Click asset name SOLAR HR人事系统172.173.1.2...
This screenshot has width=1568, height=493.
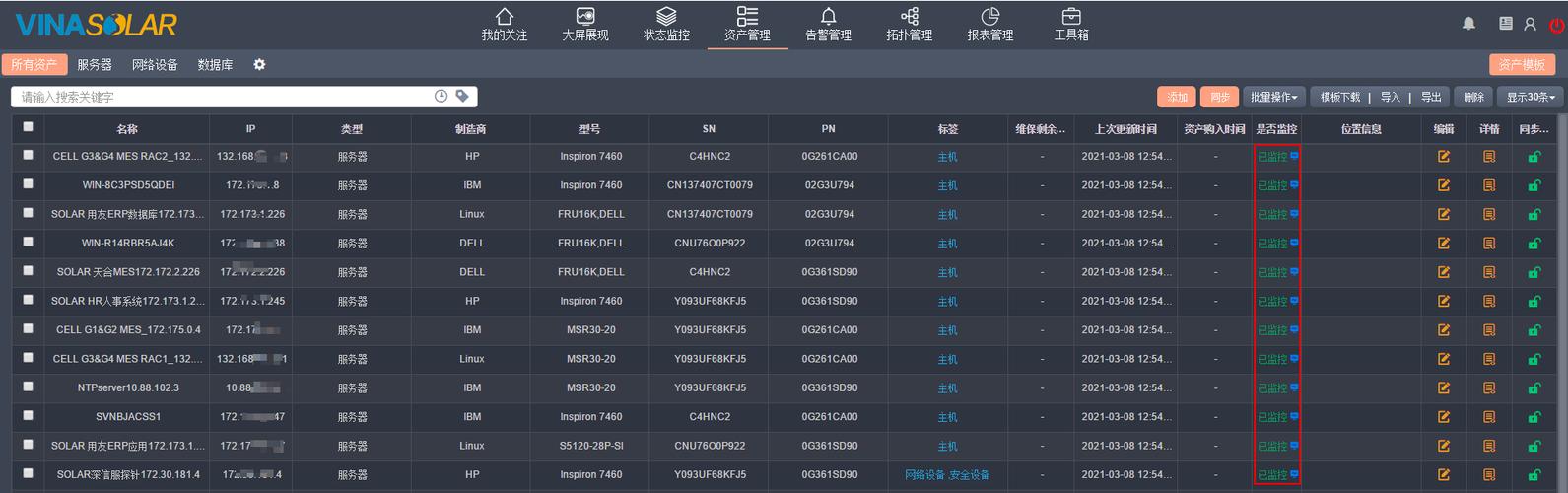[x=127, y=301]
